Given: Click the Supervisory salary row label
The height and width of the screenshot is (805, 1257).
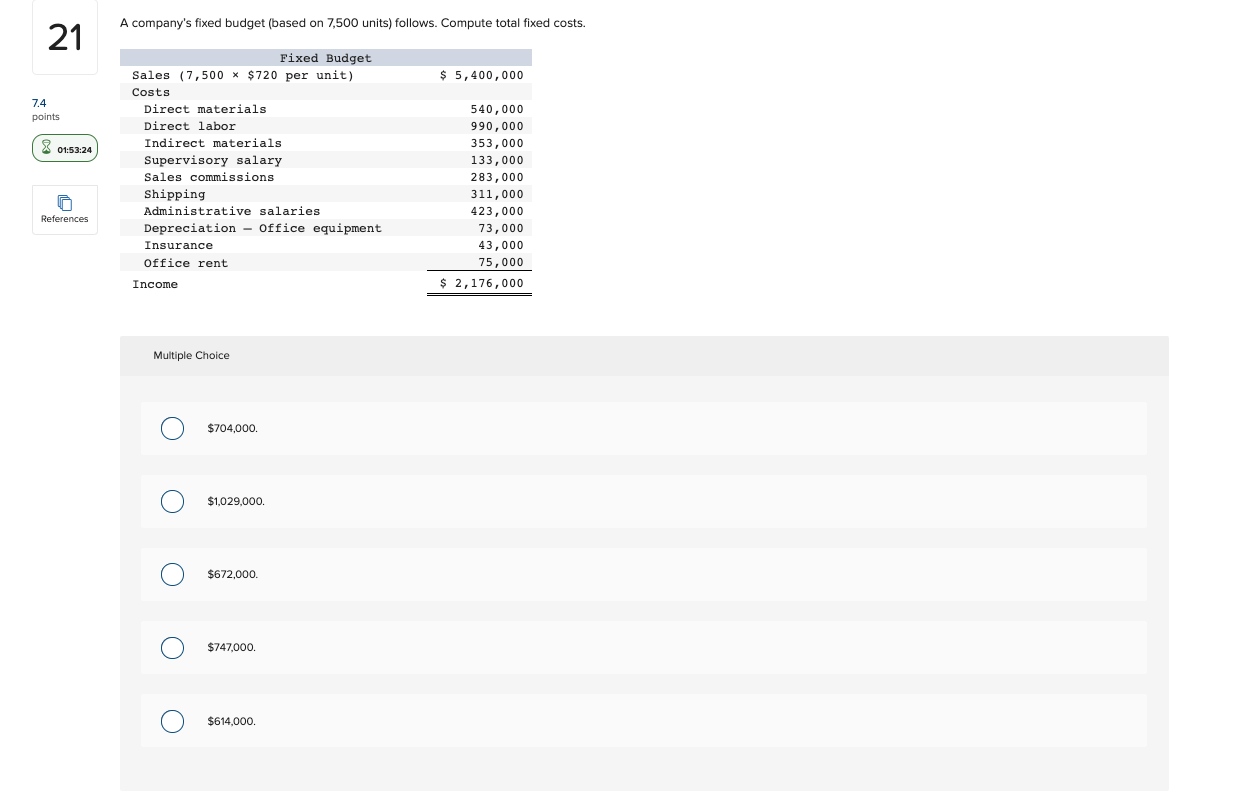Looking at the screenshot, I should [x=213, y=160].
